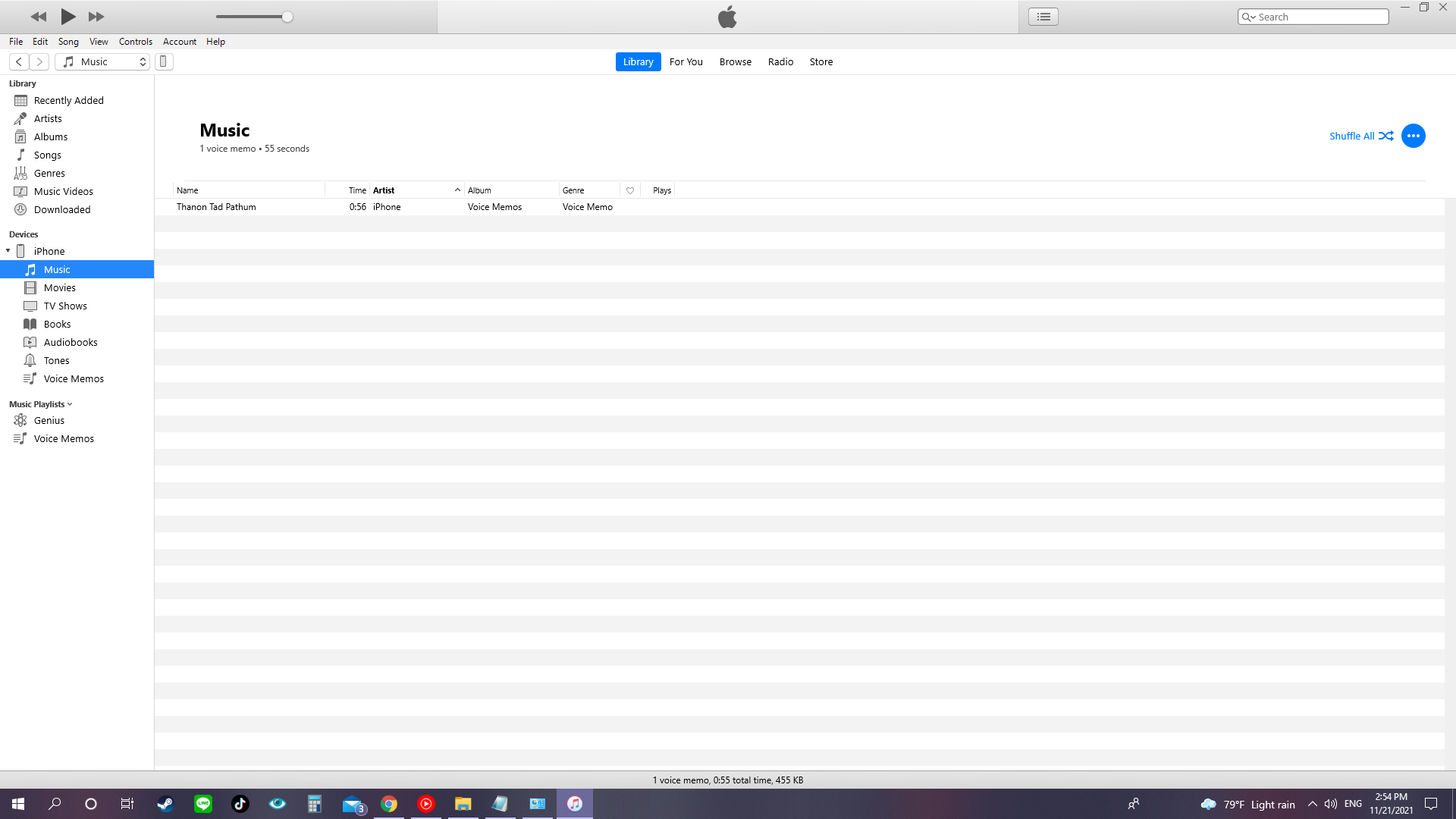
Task: Click the status bar summary text
Action: coord(728,780)
